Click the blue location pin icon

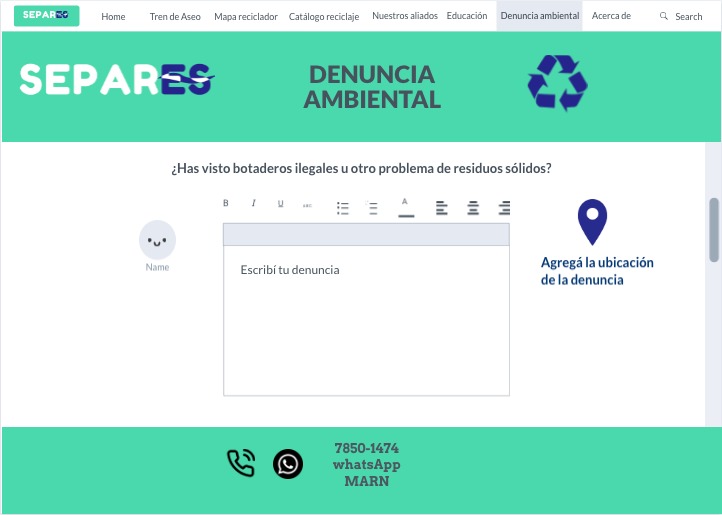pyautogui.click(x=592, y=222)
